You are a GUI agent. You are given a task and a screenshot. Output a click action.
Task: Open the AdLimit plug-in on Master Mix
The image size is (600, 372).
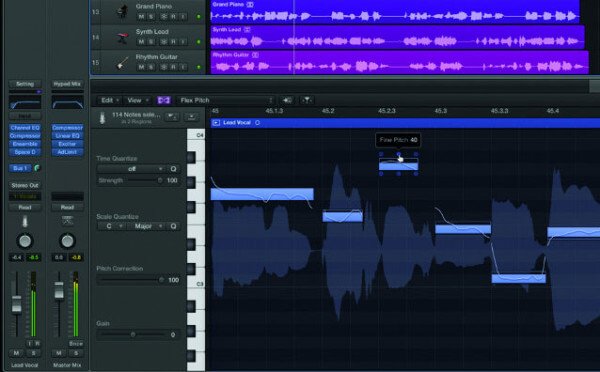pyautogui.click(x=67, y=152)
